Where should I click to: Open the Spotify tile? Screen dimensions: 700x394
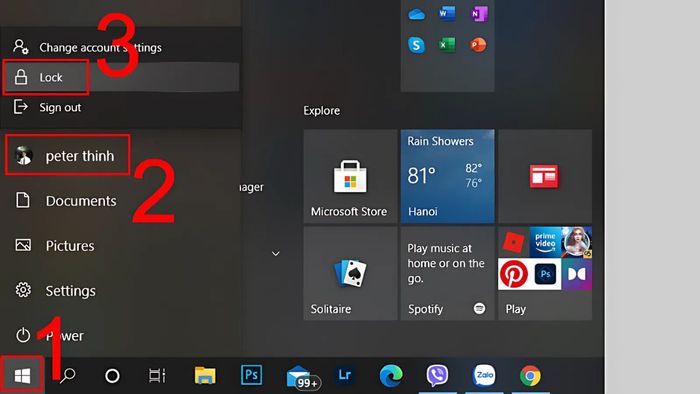(447, 274)
